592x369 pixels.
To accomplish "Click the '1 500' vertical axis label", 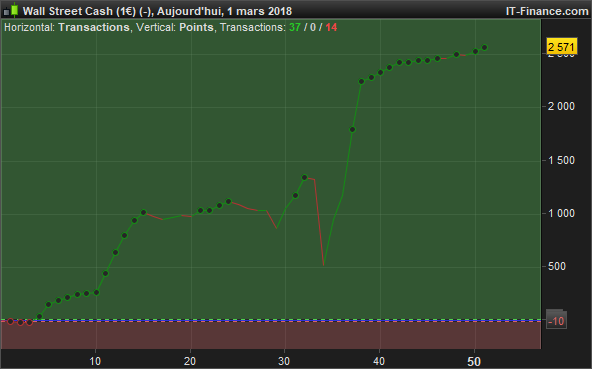I will coord(561,160).
